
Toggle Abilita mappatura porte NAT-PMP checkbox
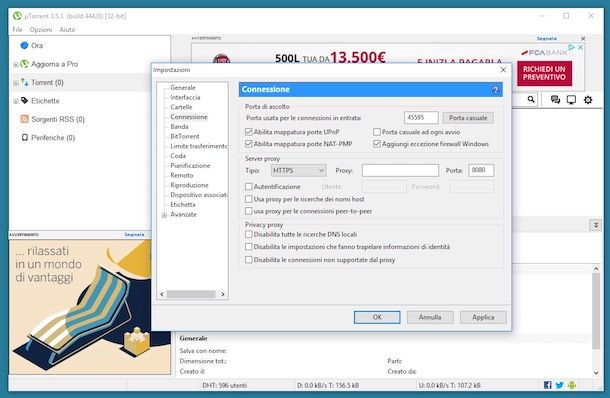point(249,144)
